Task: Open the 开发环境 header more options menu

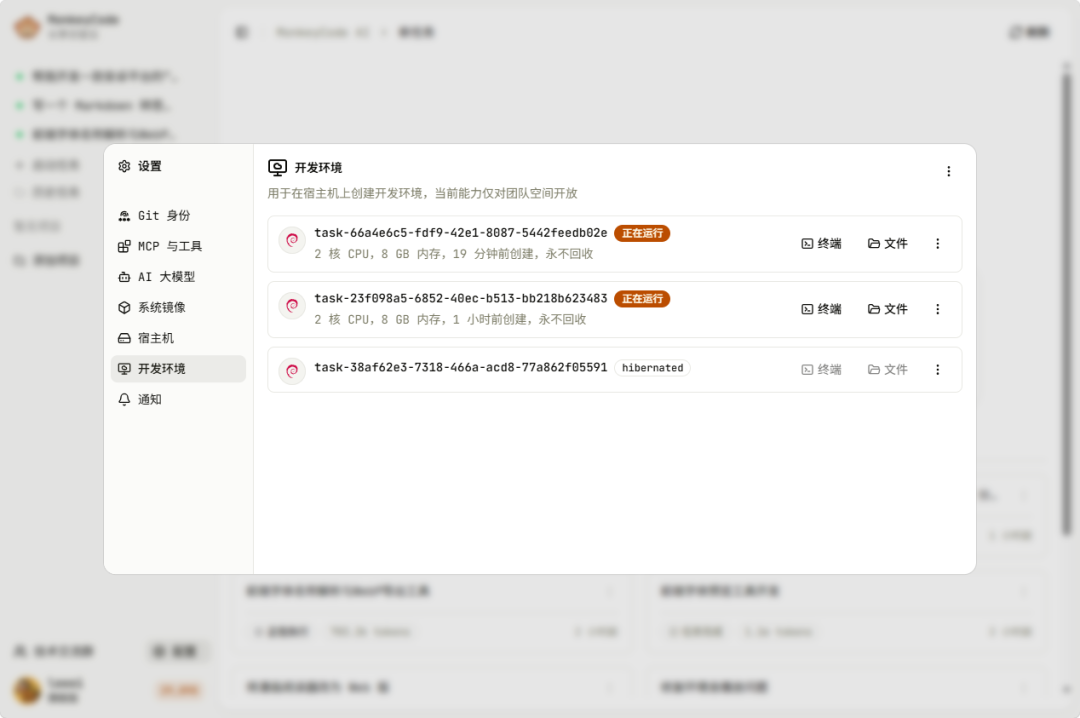Action: point(948,172)
